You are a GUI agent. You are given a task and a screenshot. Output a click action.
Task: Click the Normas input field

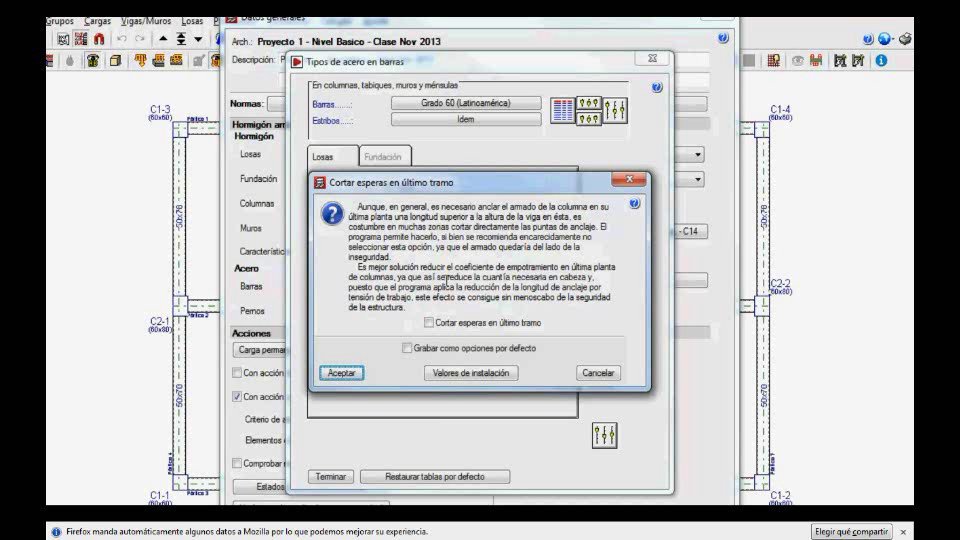pyautogui.click(x=277, y=103)
